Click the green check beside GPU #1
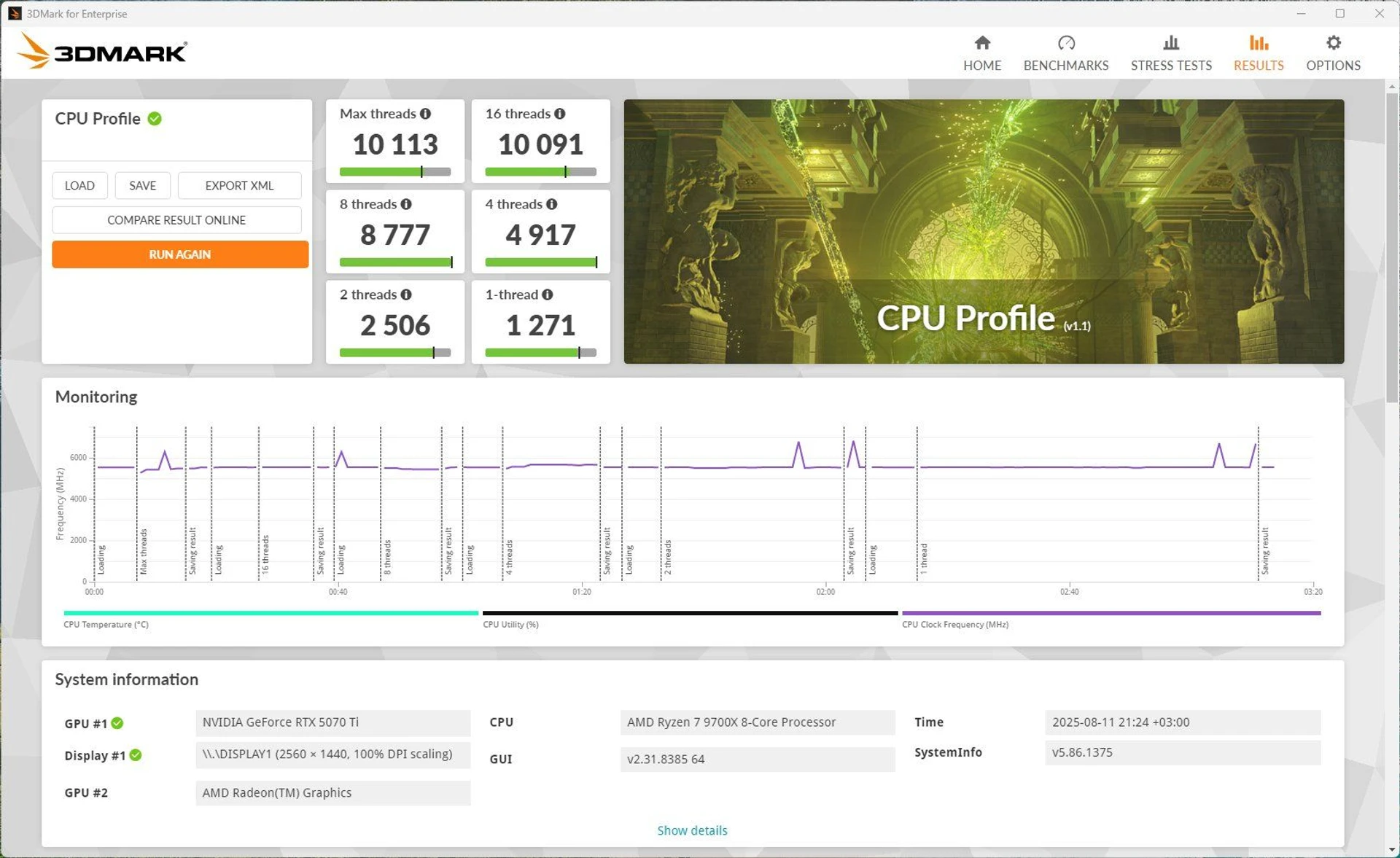The height and width of the screenshot is (858, 1400). [x=117, y=723]
